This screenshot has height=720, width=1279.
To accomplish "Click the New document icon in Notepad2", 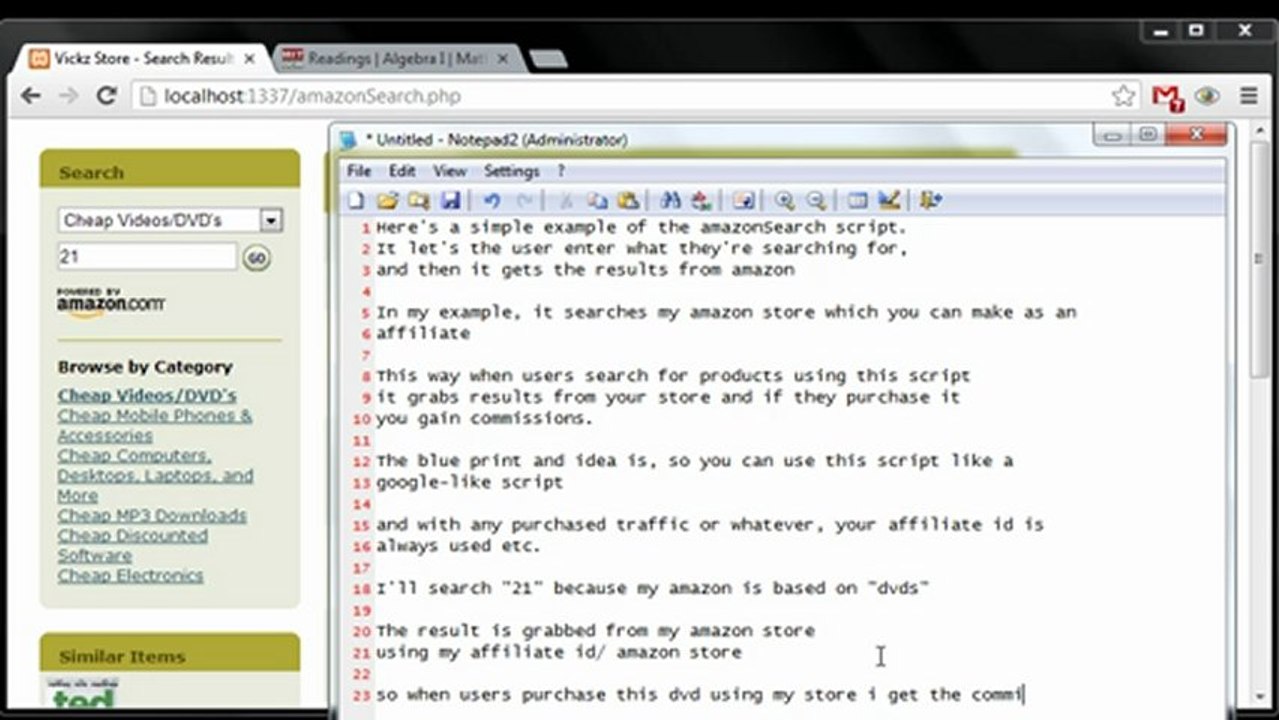I will coord(356,201).
